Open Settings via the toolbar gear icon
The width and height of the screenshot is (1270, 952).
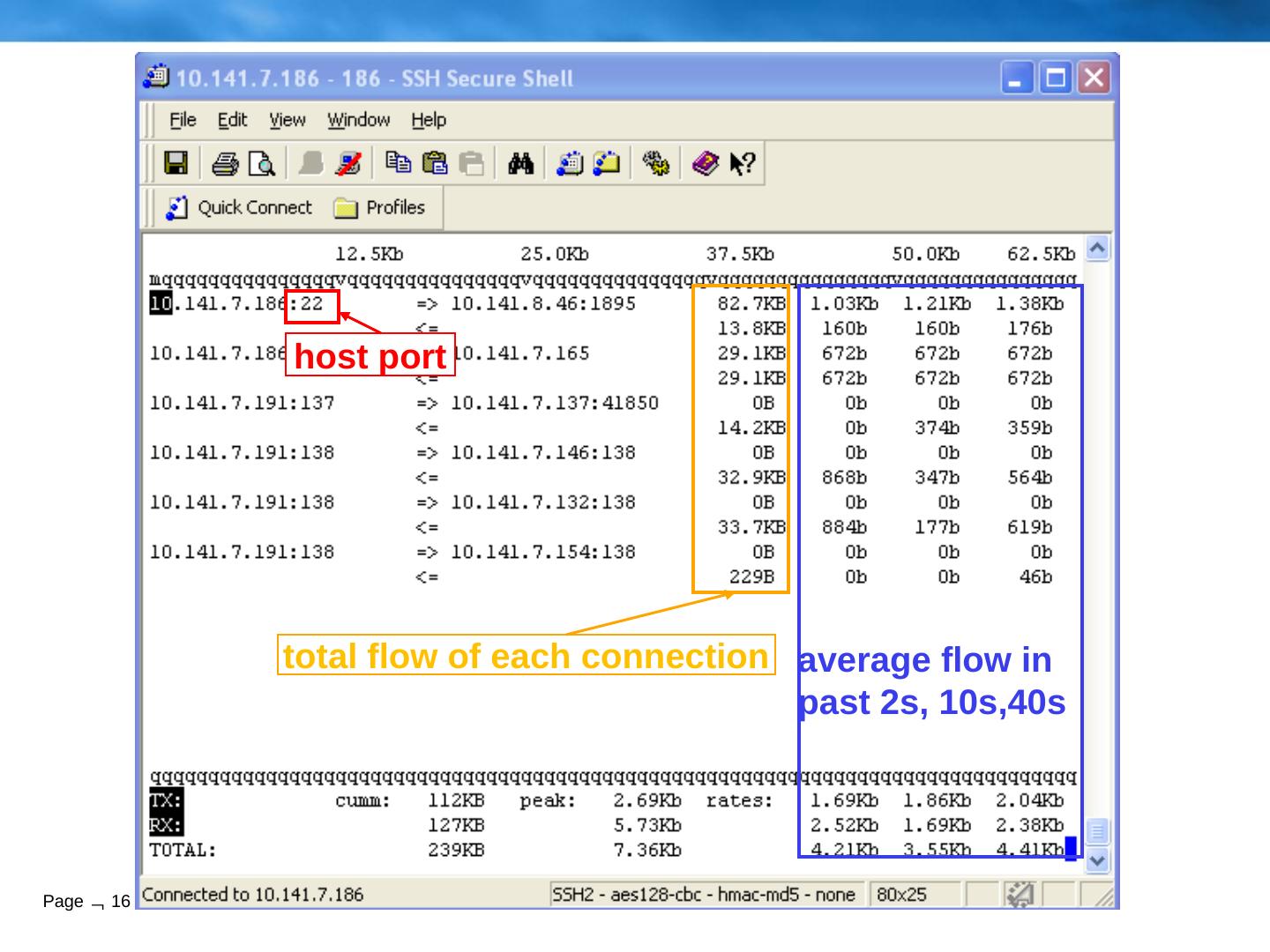click(655, 164)
